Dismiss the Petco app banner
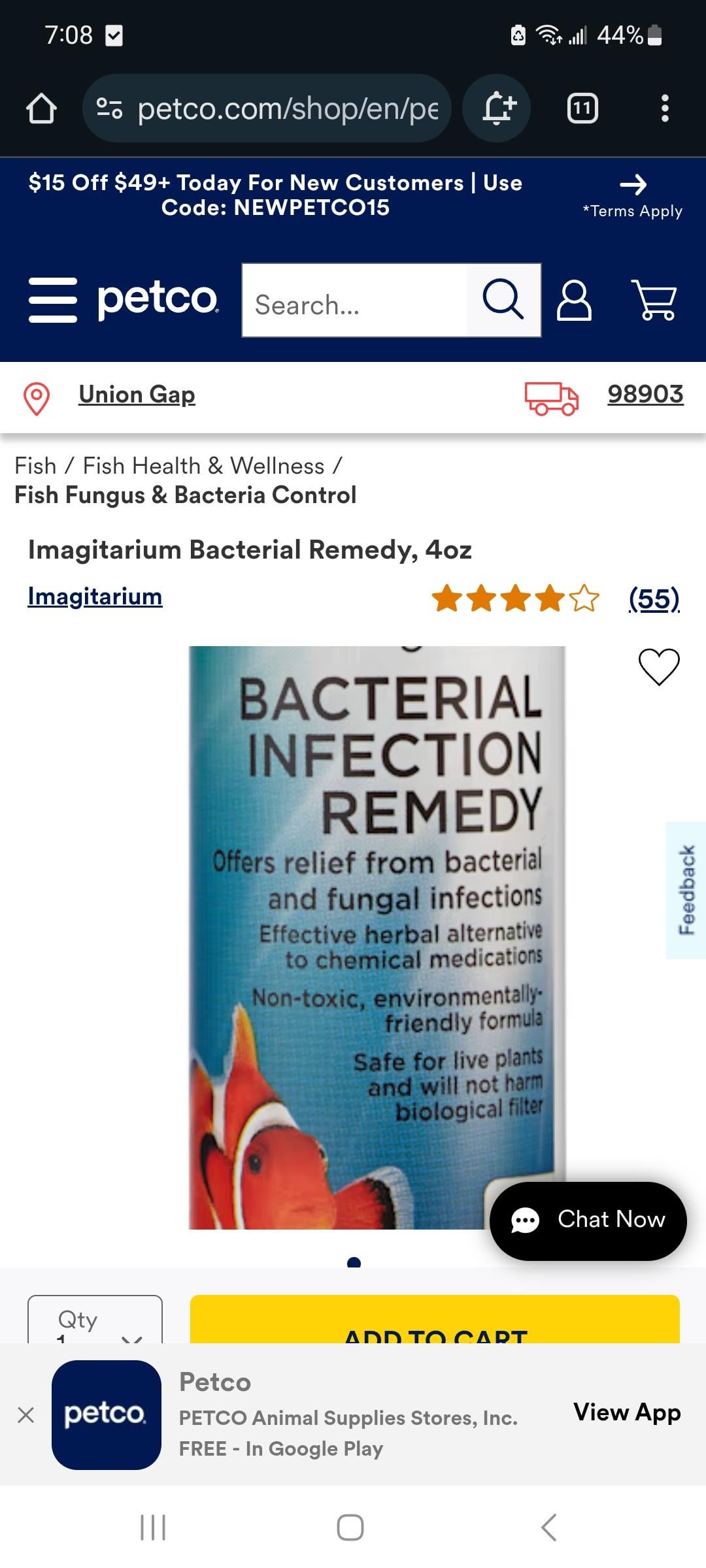 click(26, 1415)
